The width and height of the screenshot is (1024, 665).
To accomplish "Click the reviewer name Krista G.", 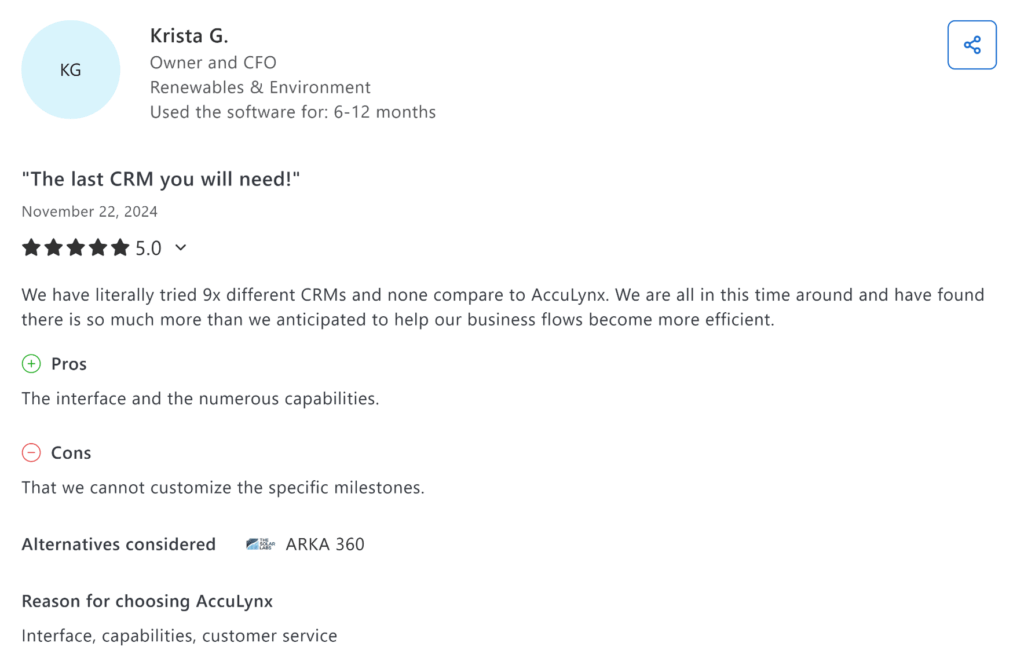I will point(189,34).
